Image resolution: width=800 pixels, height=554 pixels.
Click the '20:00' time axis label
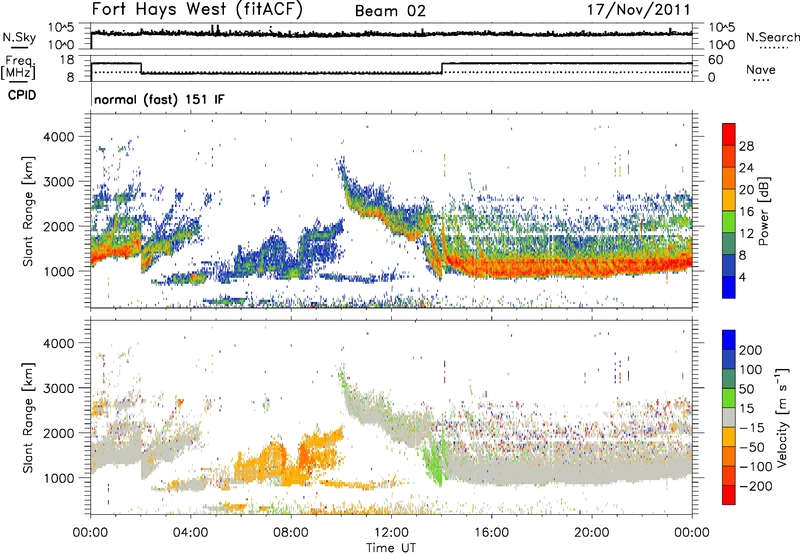591,533
